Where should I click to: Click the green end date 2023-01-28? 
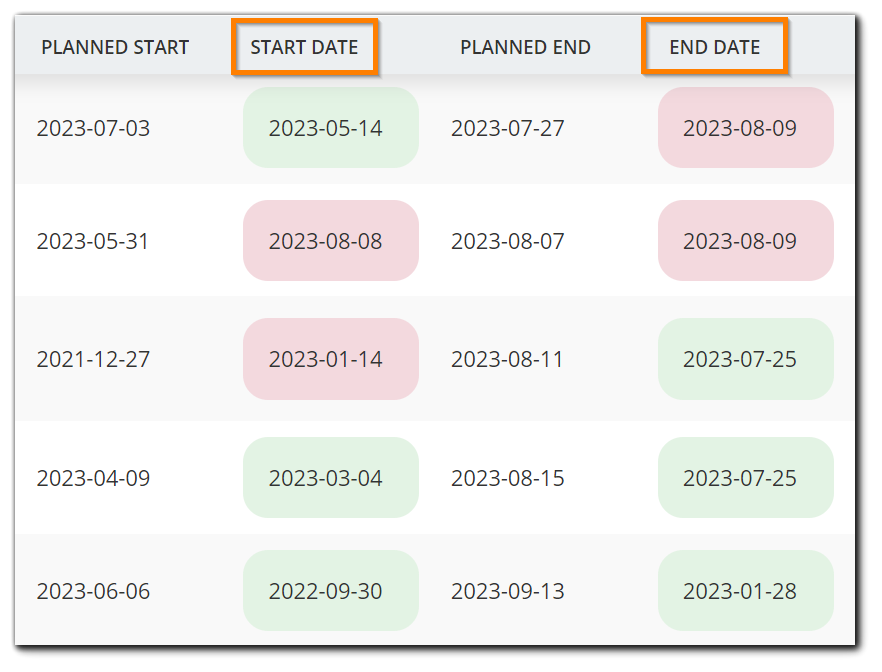(745, 590)
